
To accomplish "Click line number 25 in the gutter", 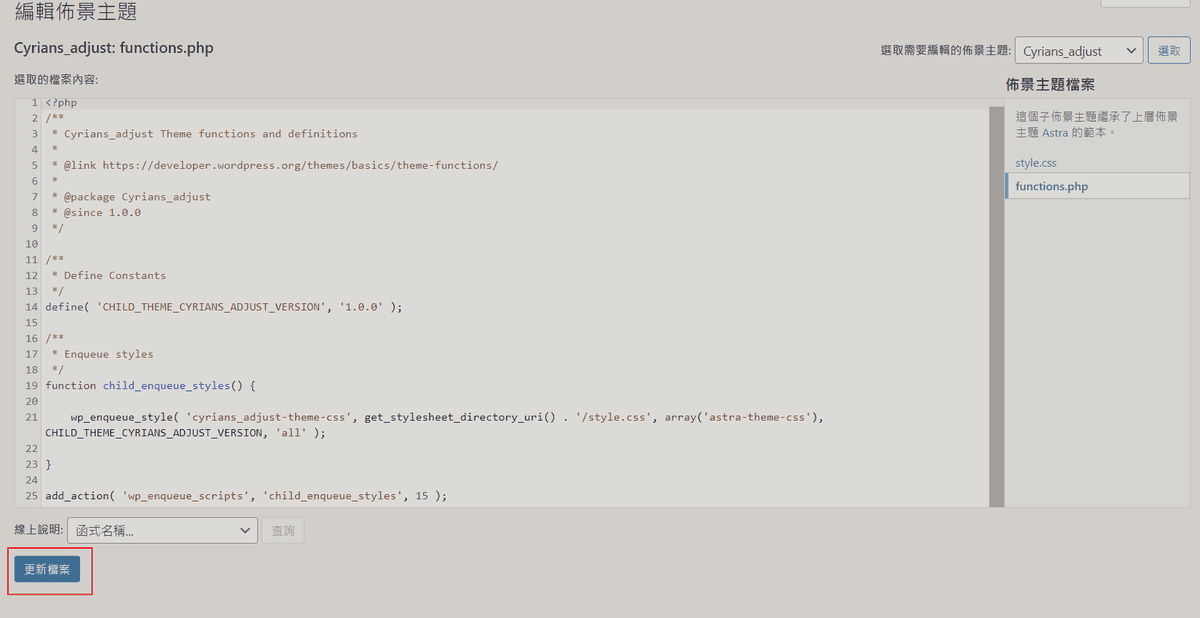I will click(31, 496).
